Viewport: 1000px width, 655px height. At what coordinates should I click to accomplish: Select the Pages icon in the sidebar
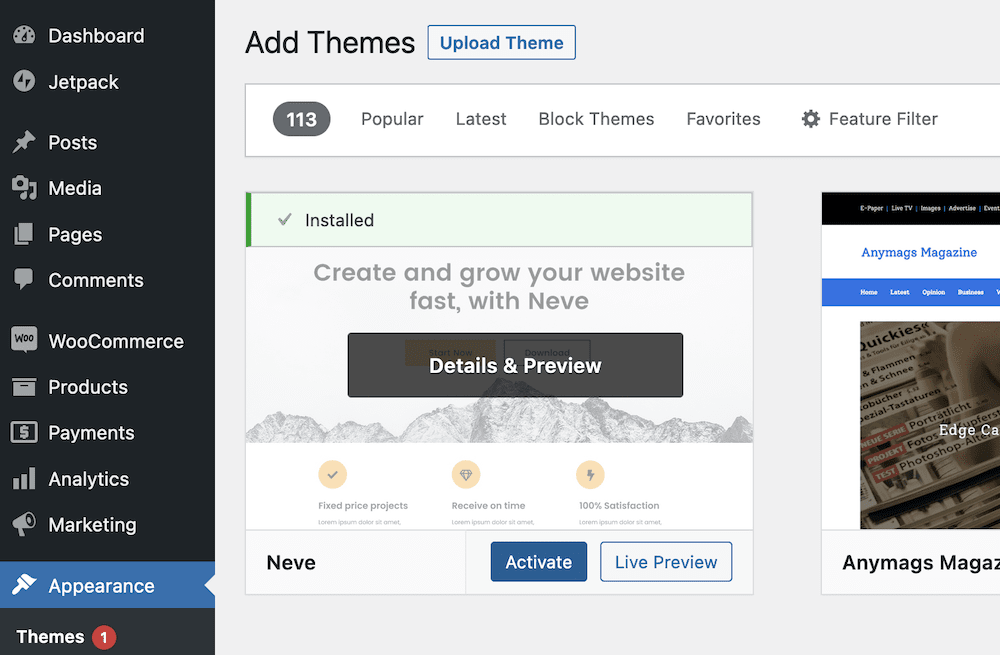pos(25,234)
